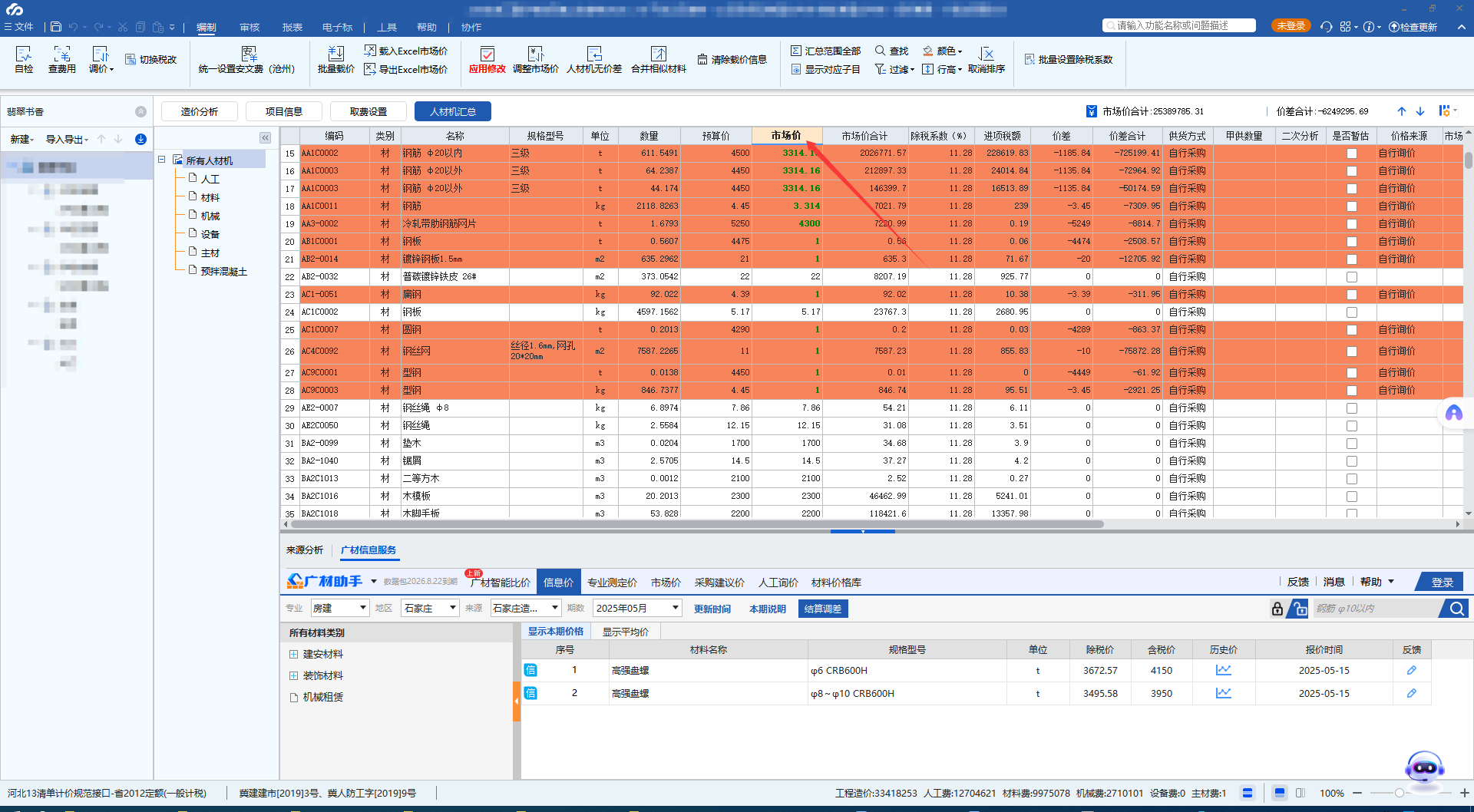Open the 期数 dropdown showing 2025年05月
The width and height of the screenshot is (1474, 812).
637,609
